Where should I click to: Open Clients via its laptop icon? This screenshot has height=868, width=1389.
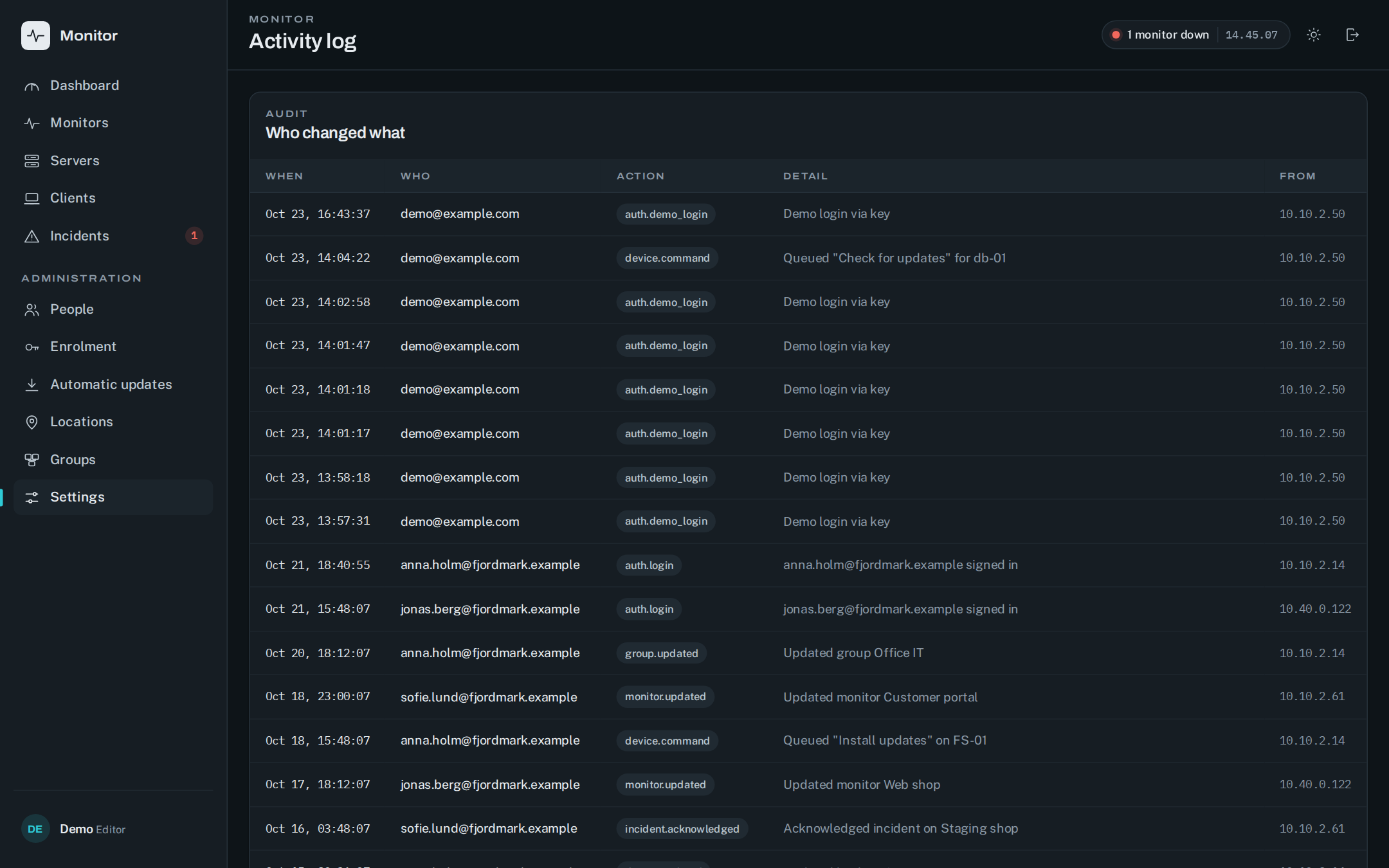32,198
